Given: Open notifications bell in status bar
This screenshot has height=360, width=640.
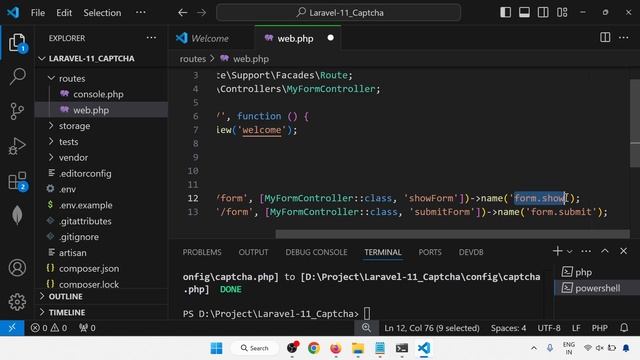Looking at the screenshot, I should pyautogui.click(x=624, y=328).
